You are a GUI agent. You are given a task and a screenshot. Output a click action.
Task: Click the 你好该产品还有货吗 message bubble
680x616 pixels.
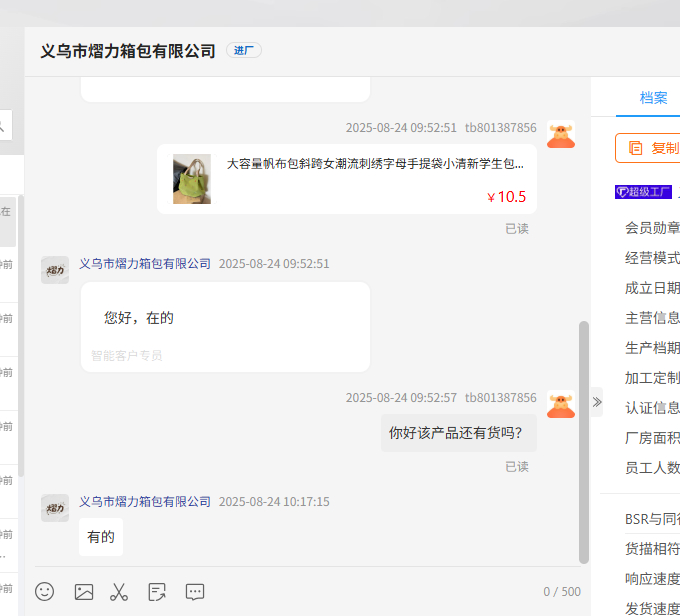click(458, 433)
